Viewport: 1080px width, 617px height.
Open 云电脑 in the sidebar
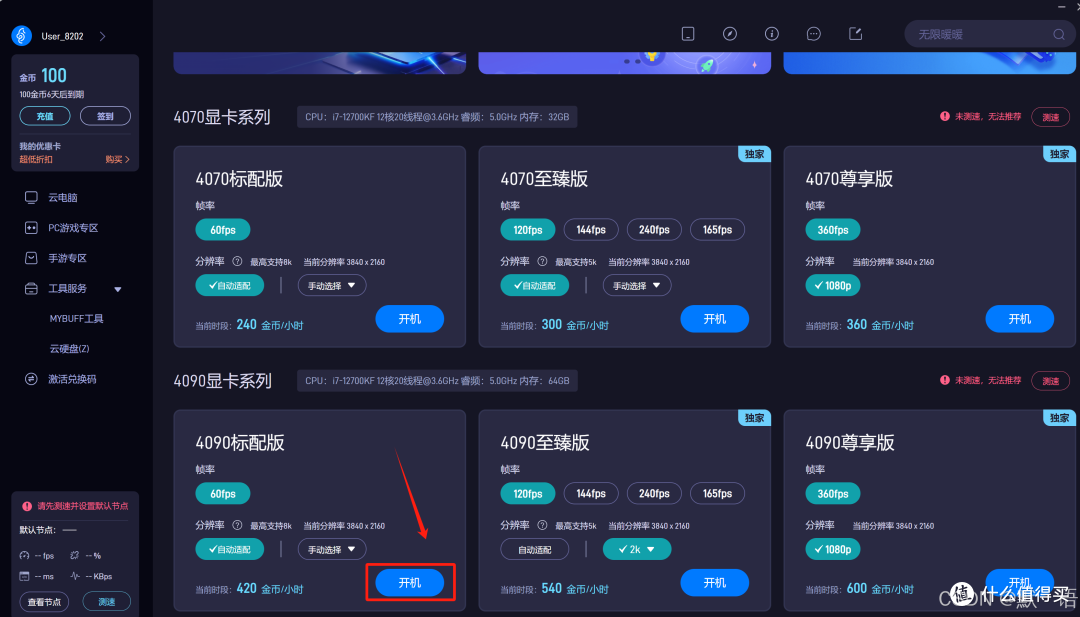coord(63,198)
